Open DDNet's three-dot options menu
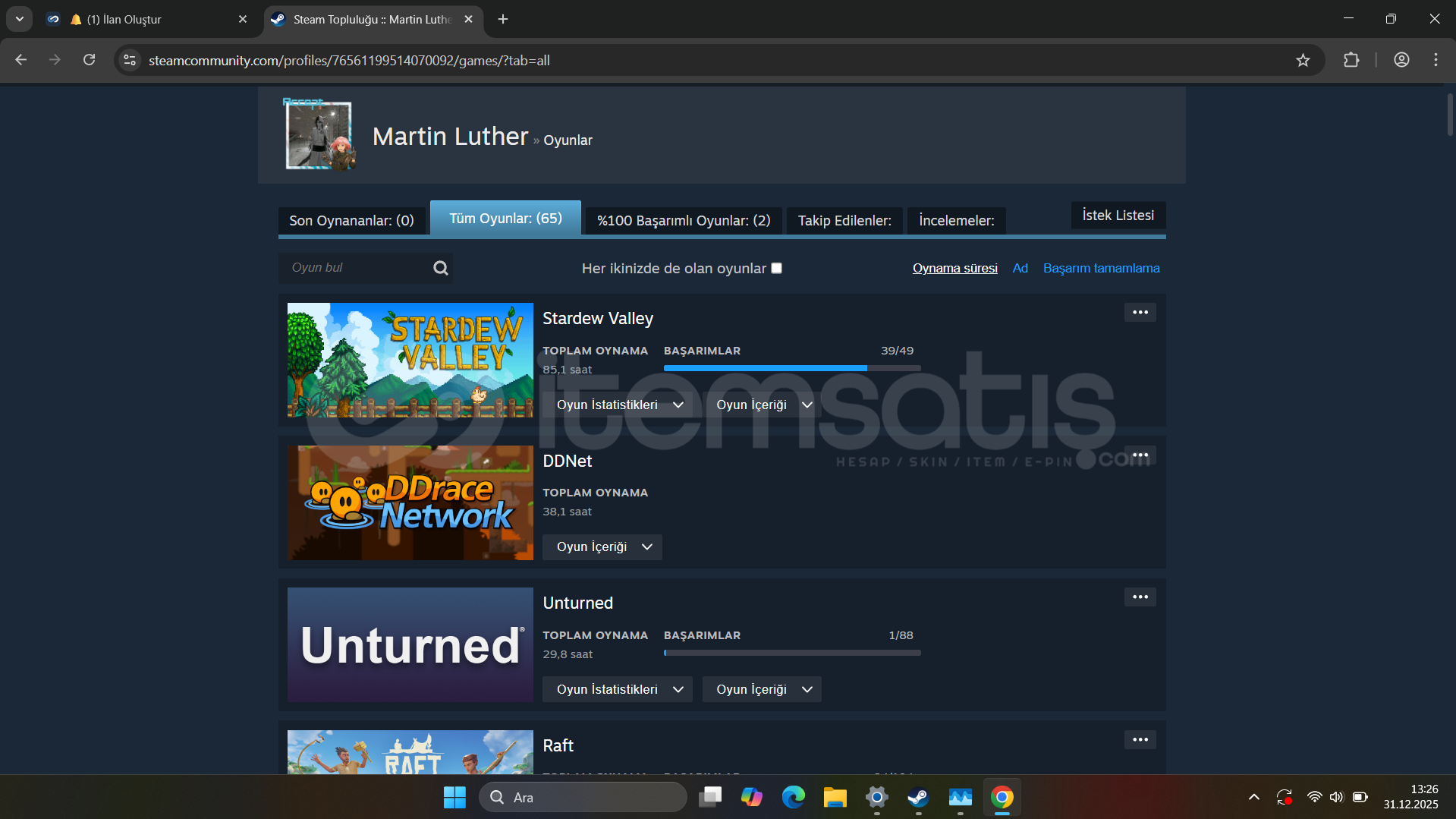The width and height of the screenshot is (1456, 819). pyautogui.click(x=1140, y=455)
